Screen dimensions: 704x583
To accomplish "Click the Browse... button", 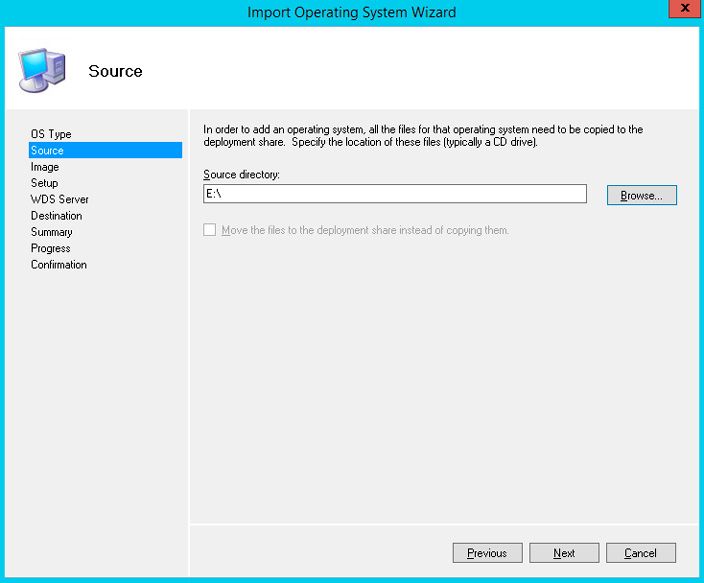I will (641, 195).
